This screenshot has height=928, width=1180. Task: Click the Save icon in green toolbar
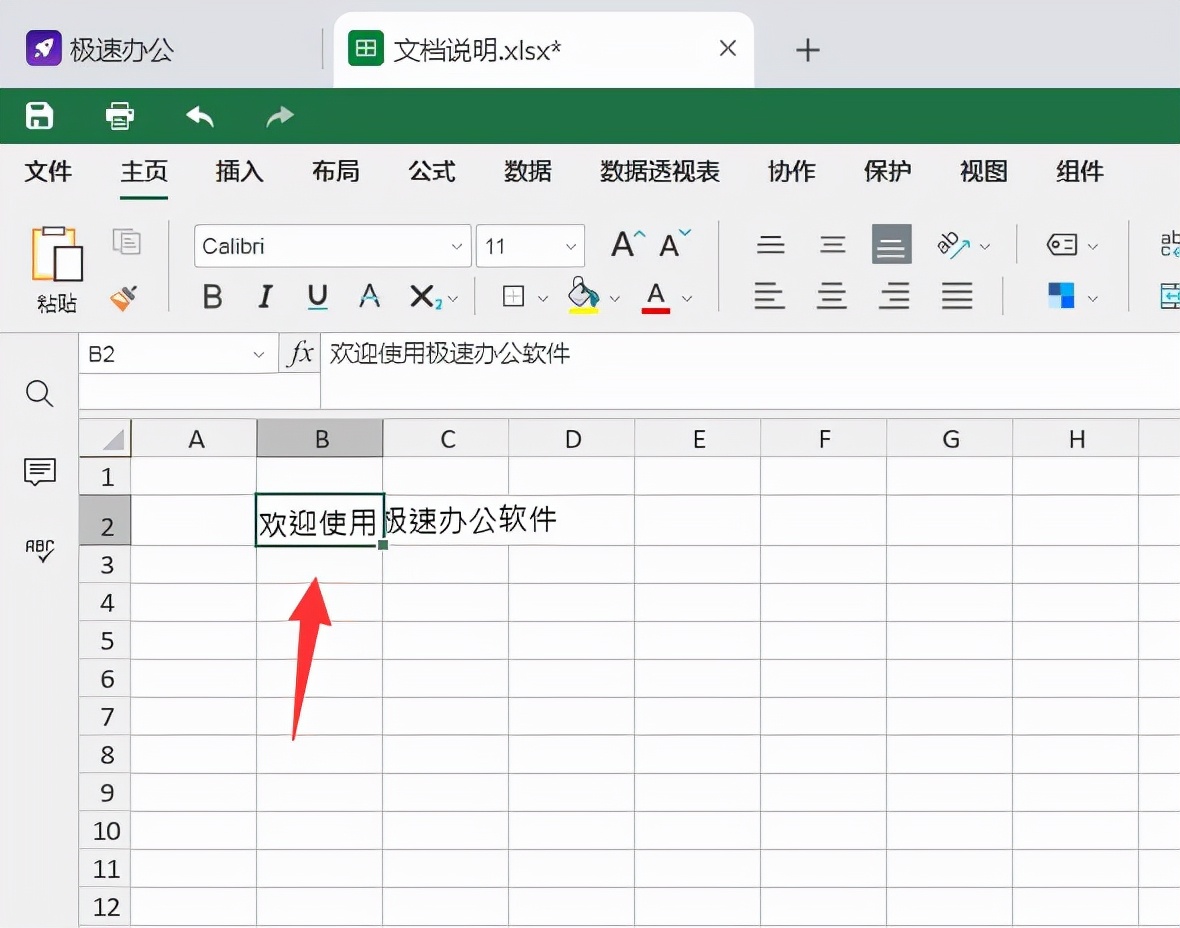point(39,116)
